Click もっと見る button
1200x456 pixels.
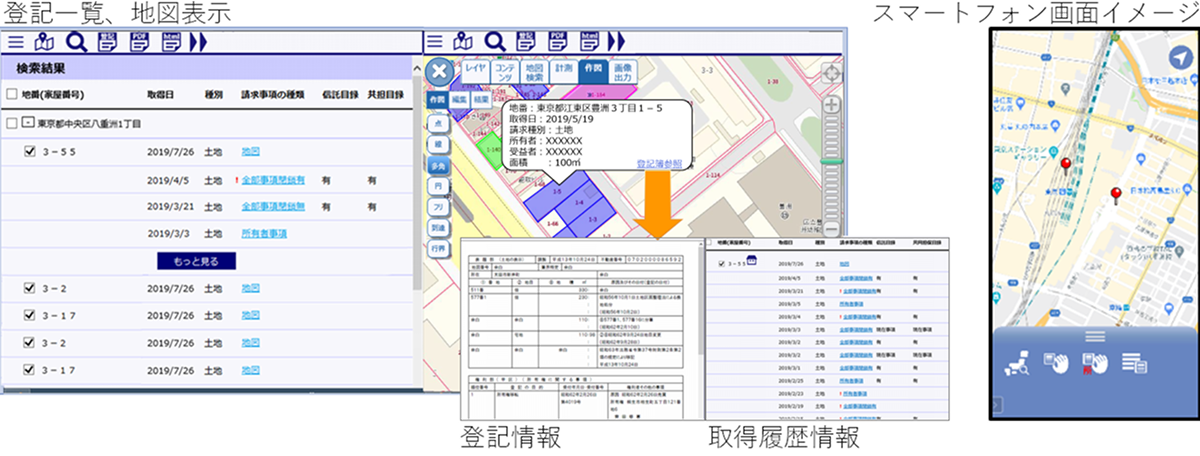click(x=196, y=260)
